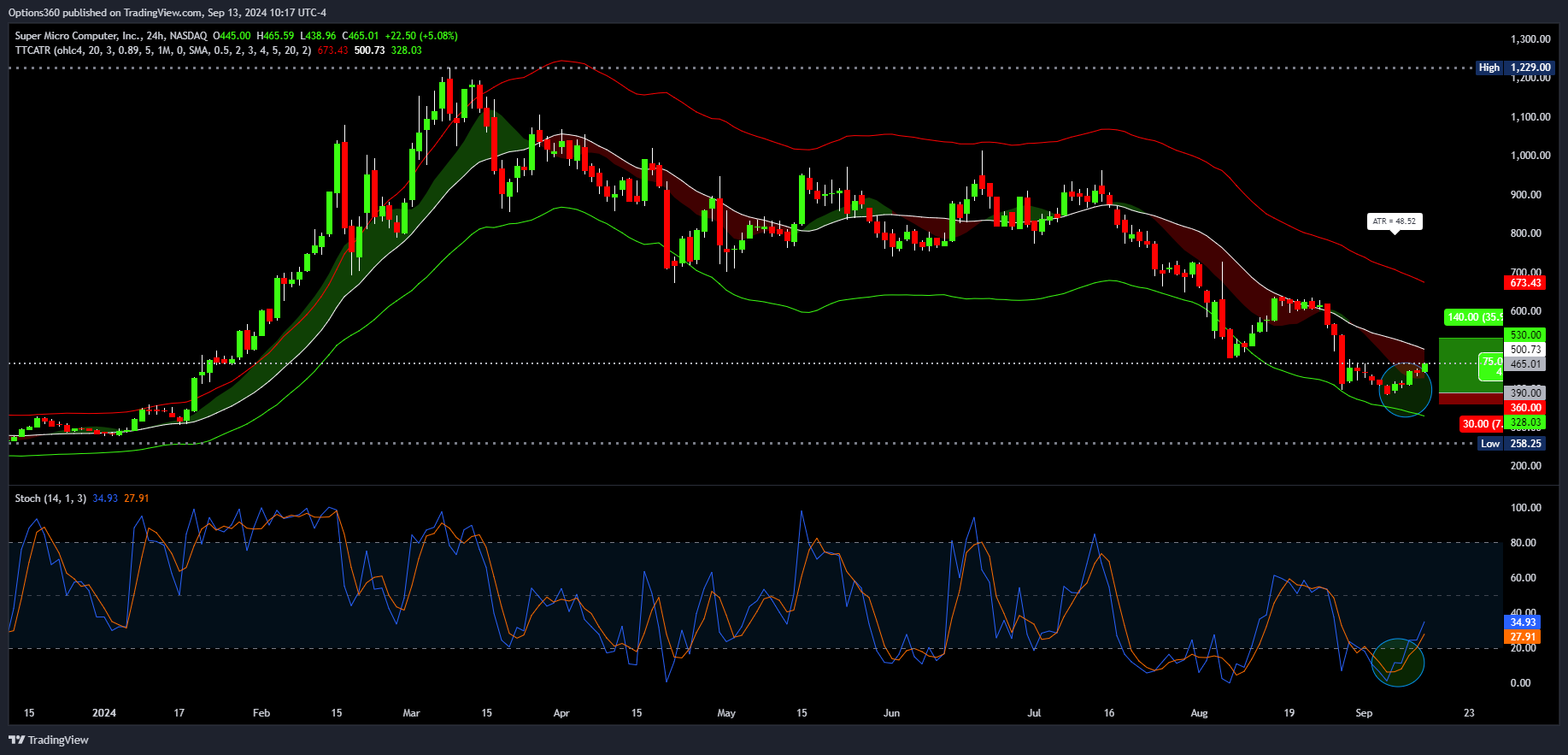Screen dimensions: 1568x755
Task: Click the red 673.43 upper band price tag
Action: (1525, 283)
